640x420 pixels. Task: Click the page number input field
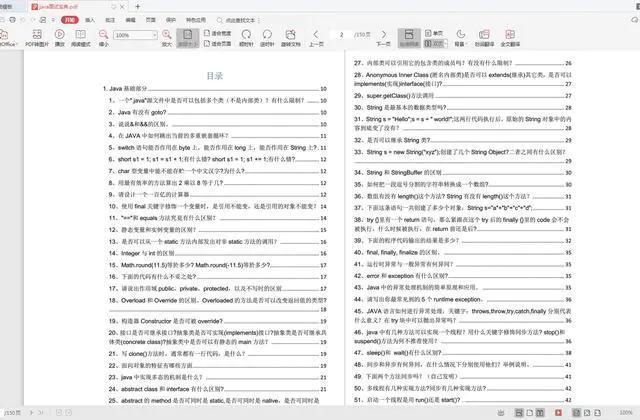[x=341, y=35]
